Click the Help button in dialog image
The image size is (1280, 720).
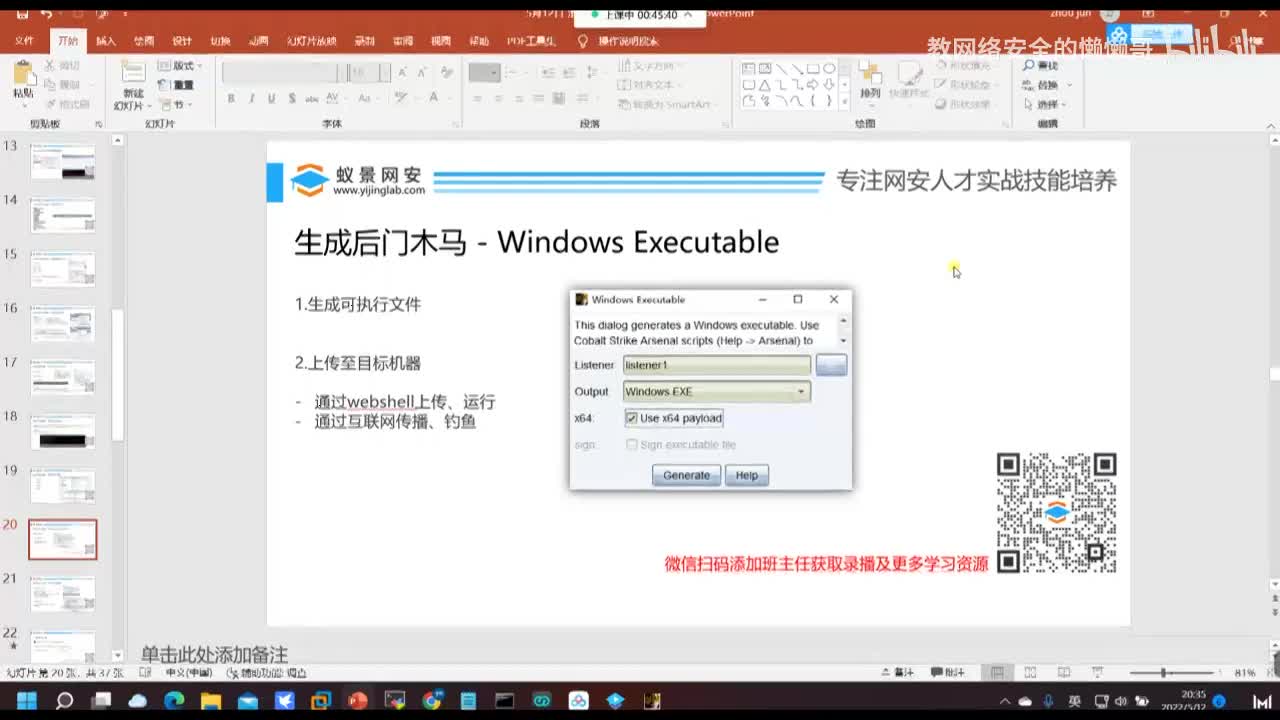coord(747,475)
